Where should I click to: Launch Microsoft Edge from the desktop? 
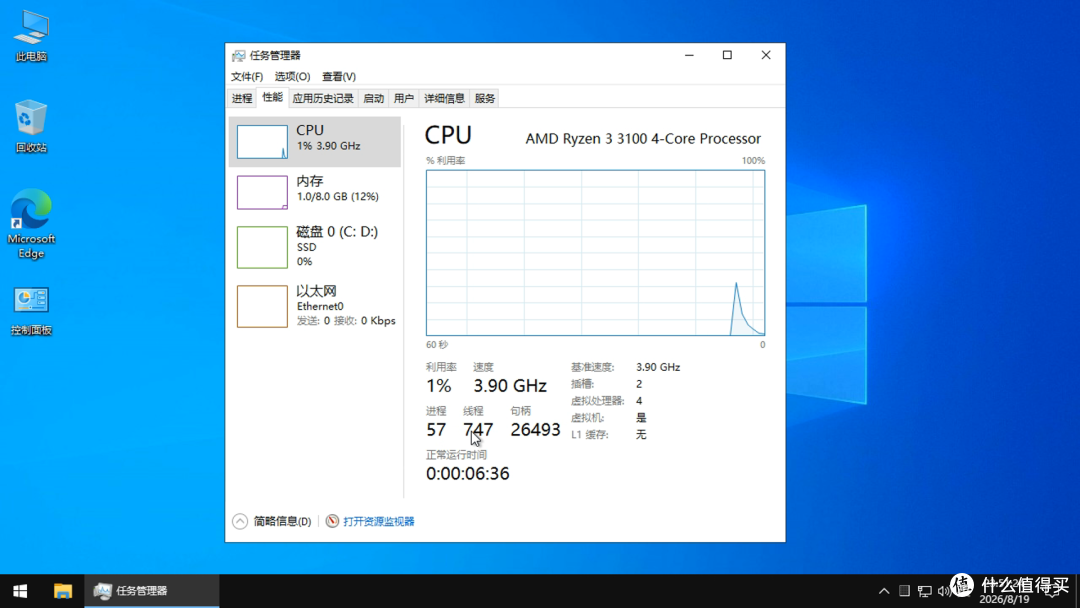click(31, 224)
